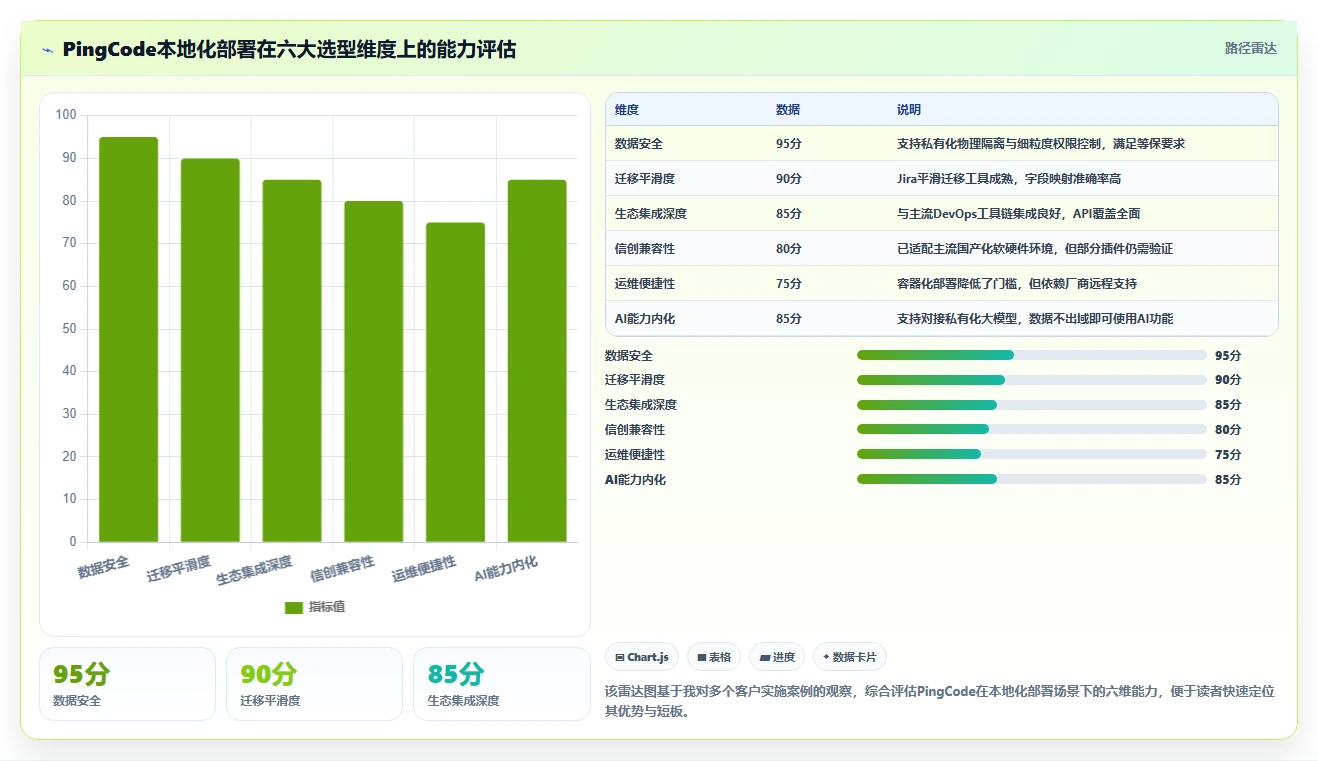1318x761 pixels.
Task: Select the 数据安全 bar in the chart
Action: (x=128, y=340)
